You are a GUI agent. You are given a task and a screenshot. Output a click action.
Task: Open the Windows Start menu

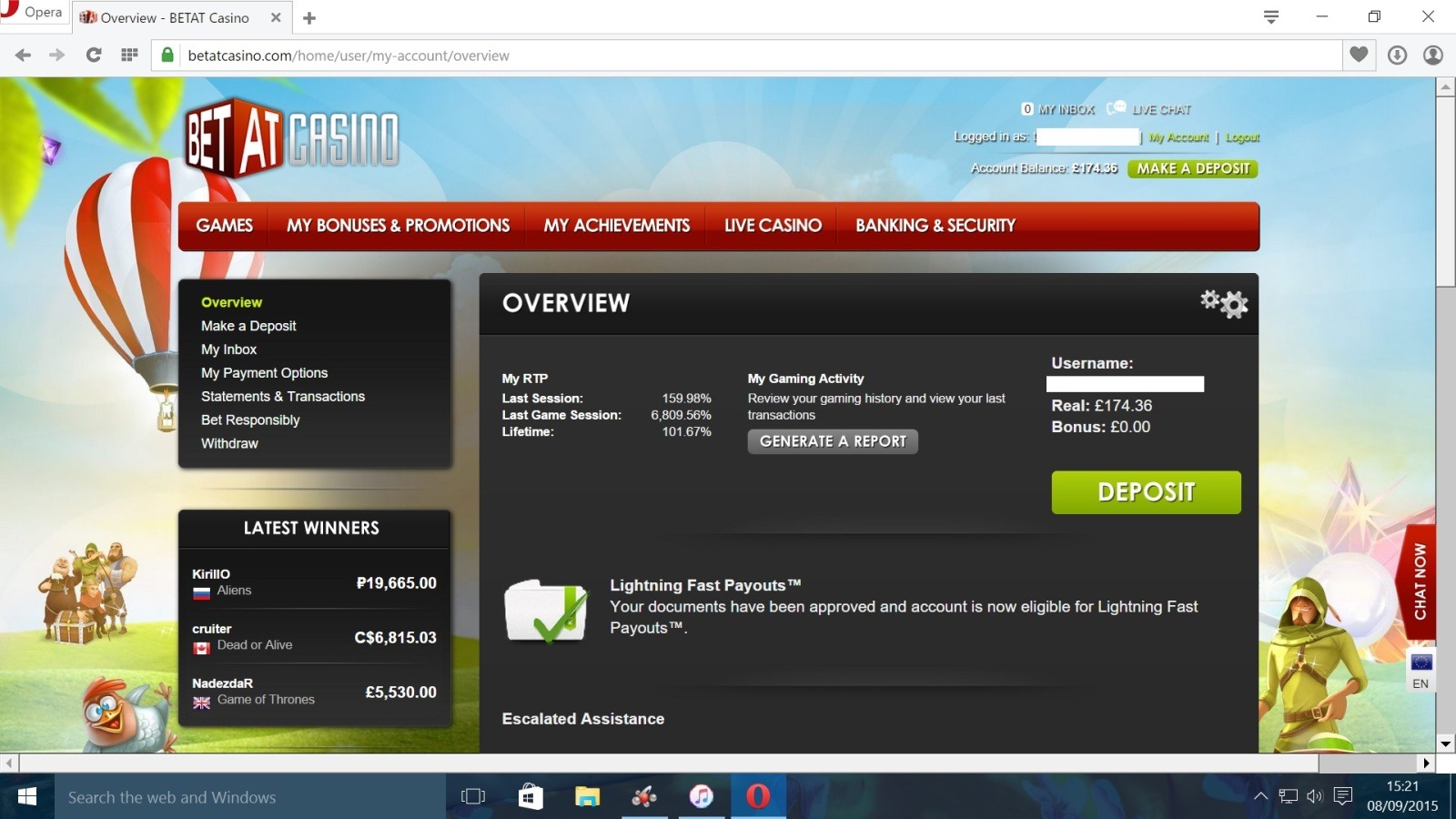coord(27,797)
